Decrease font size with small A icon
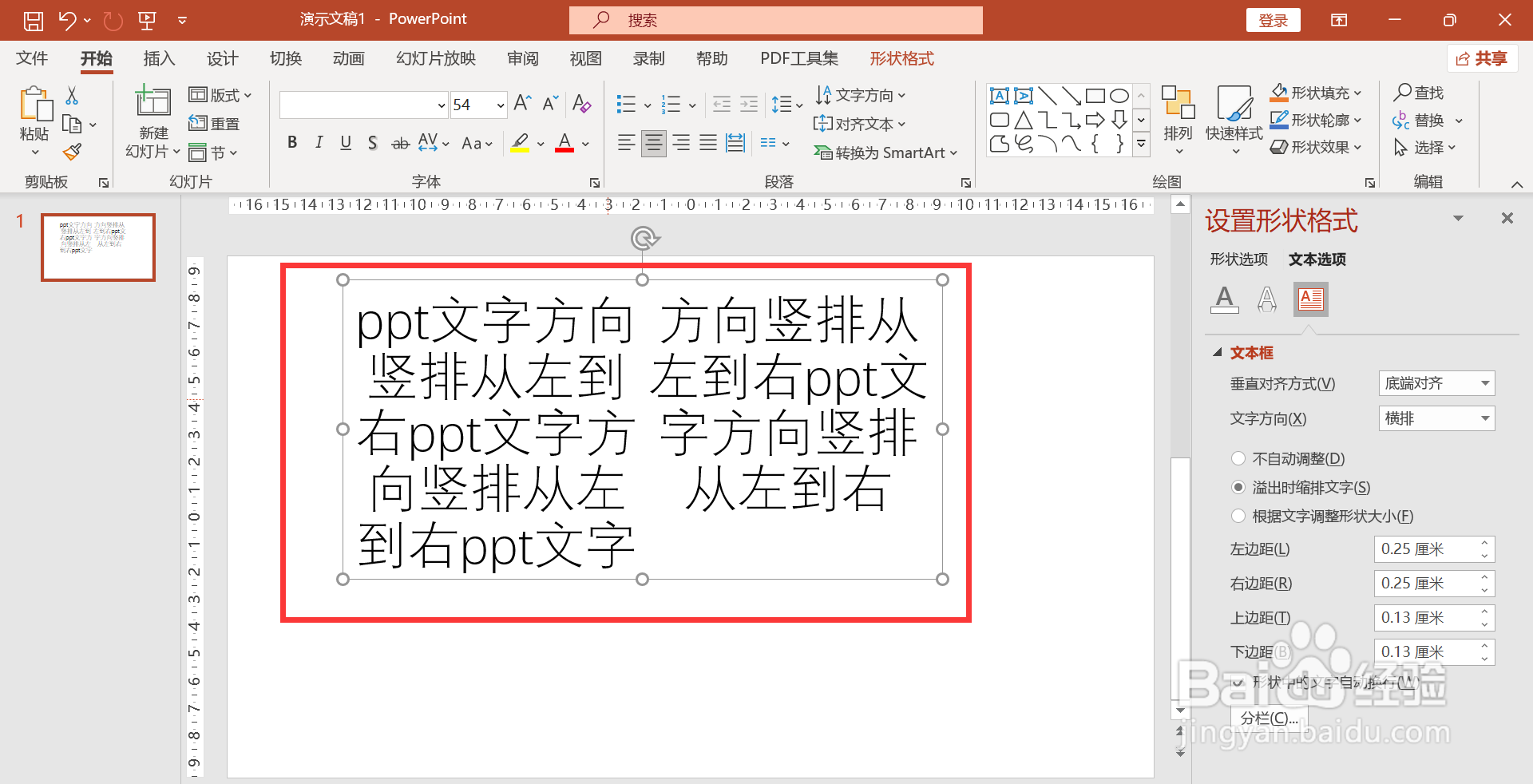The height and width of the screenshot is (784, 1533). coord(549,104)
